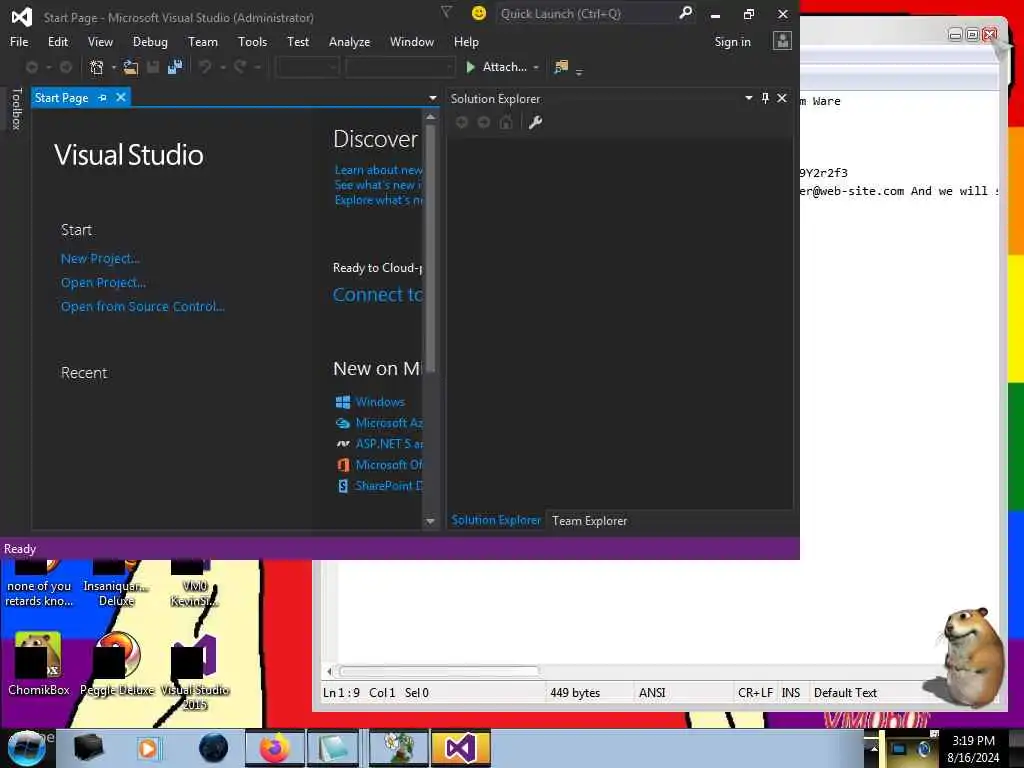Switch to the Team Explorer tab
The height and width of the screenshot is (768, 1024).
(589, 520)
